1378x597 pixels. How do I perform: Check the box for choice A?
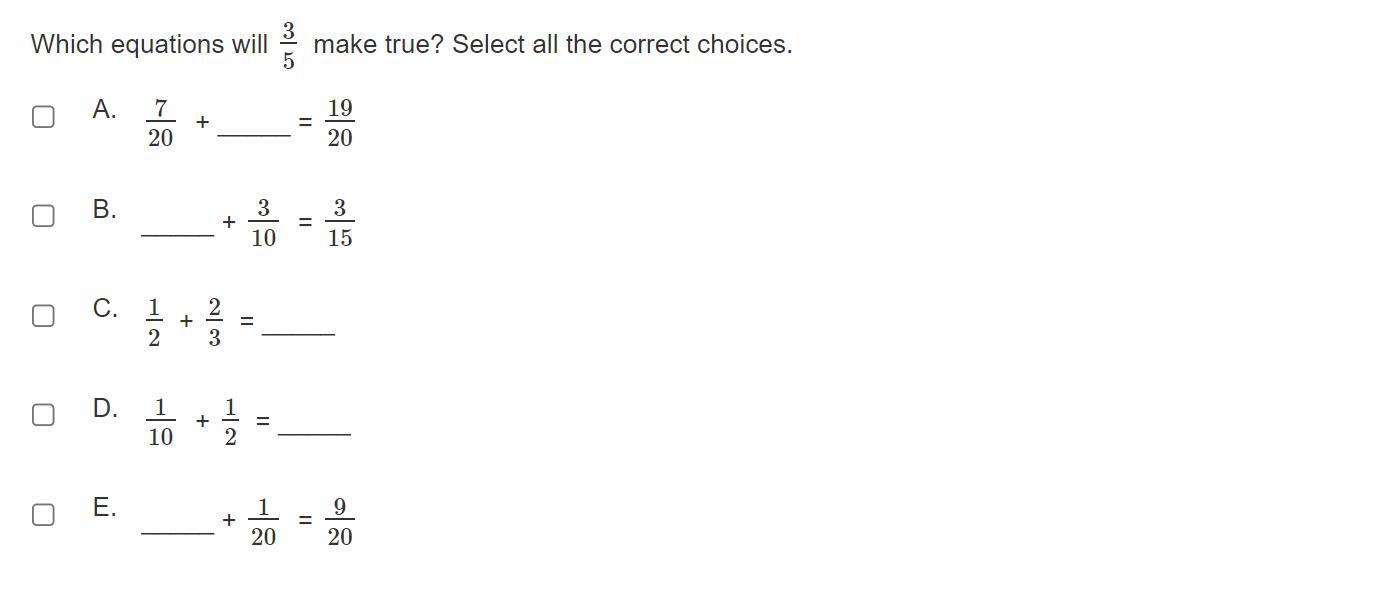coord(43,117)
